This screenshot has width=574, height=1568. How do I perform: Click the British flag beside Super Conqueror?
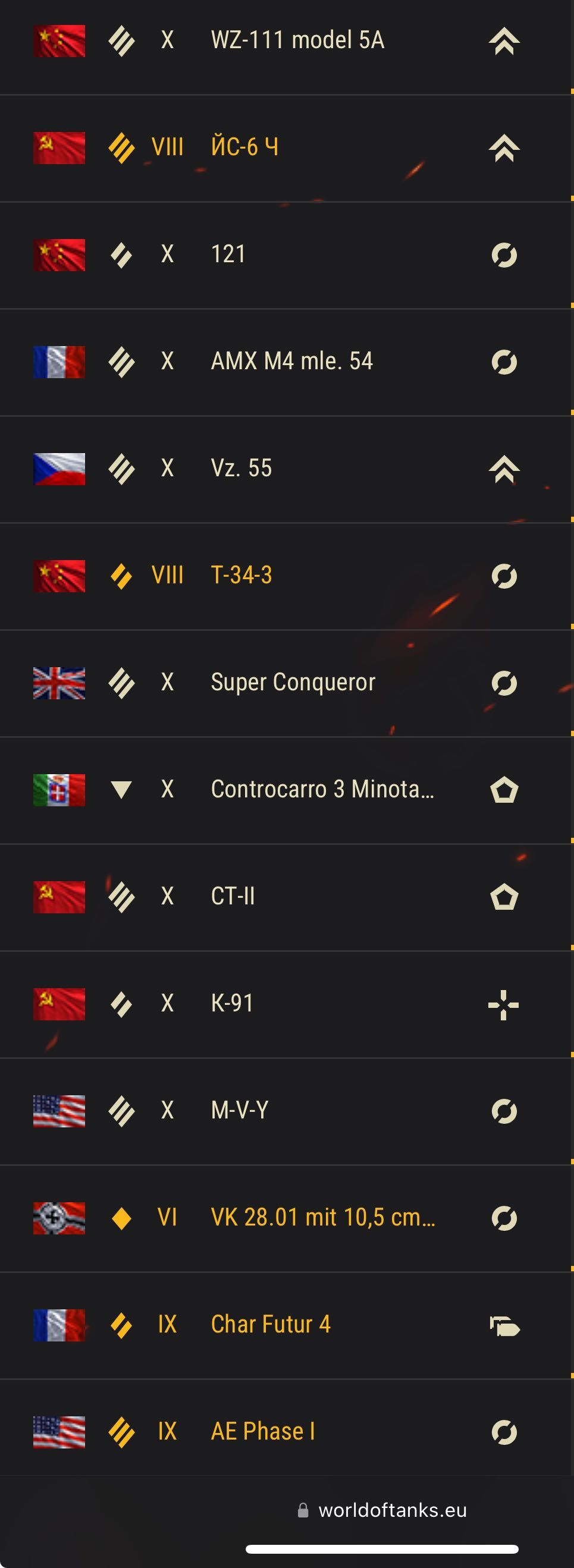click(59, 683)
